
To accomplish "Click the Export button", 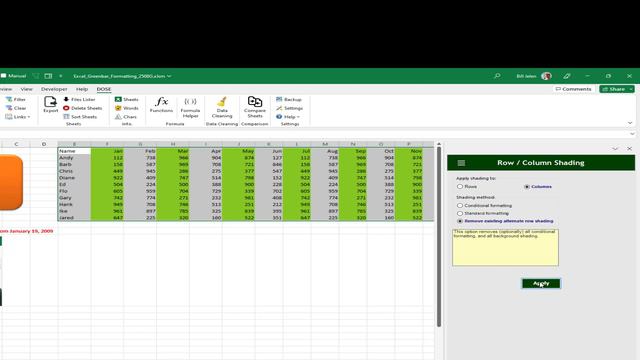I will point(51,104).
